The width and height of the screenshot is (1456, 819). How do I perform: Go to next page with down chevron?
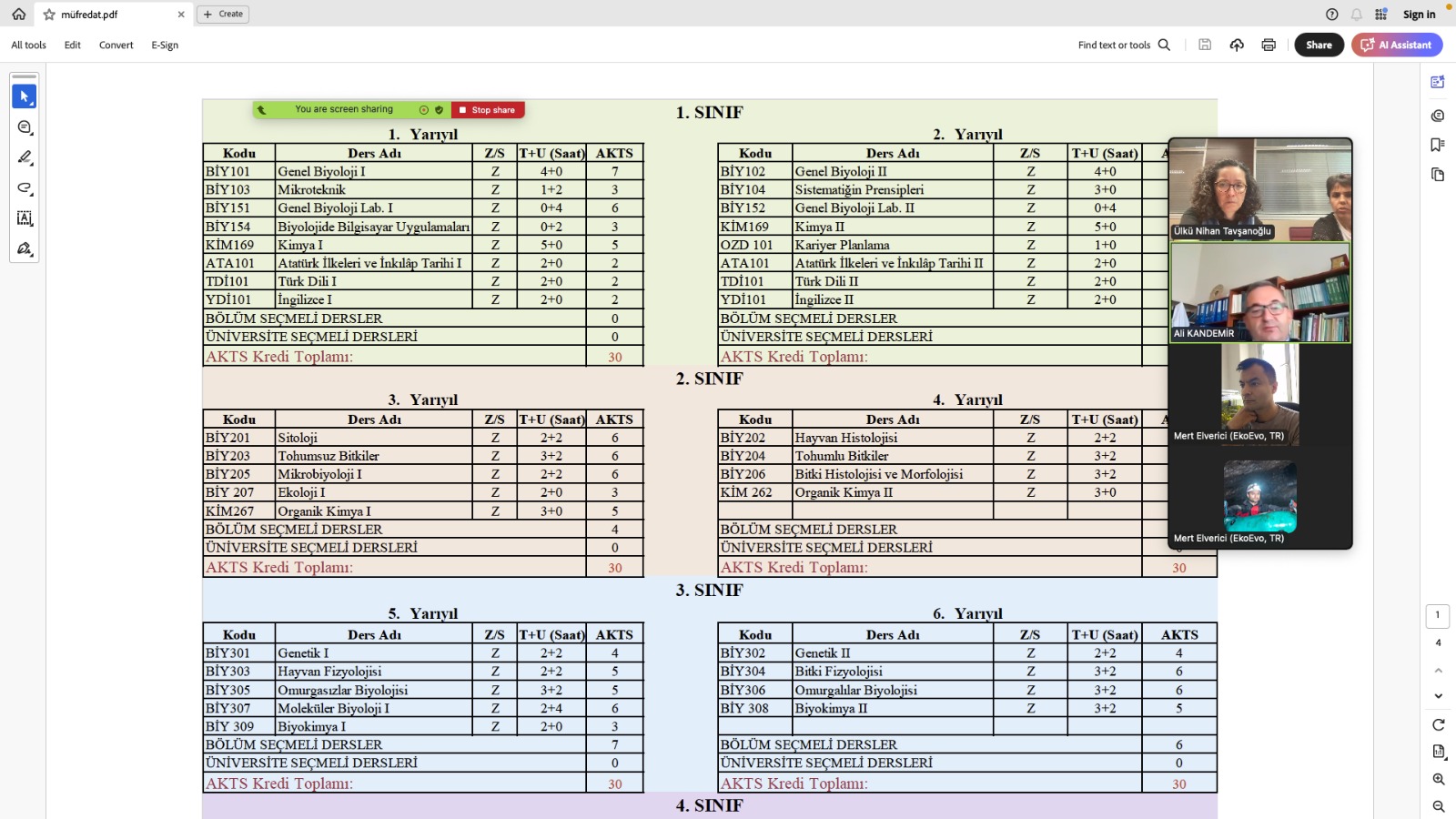1439,696
